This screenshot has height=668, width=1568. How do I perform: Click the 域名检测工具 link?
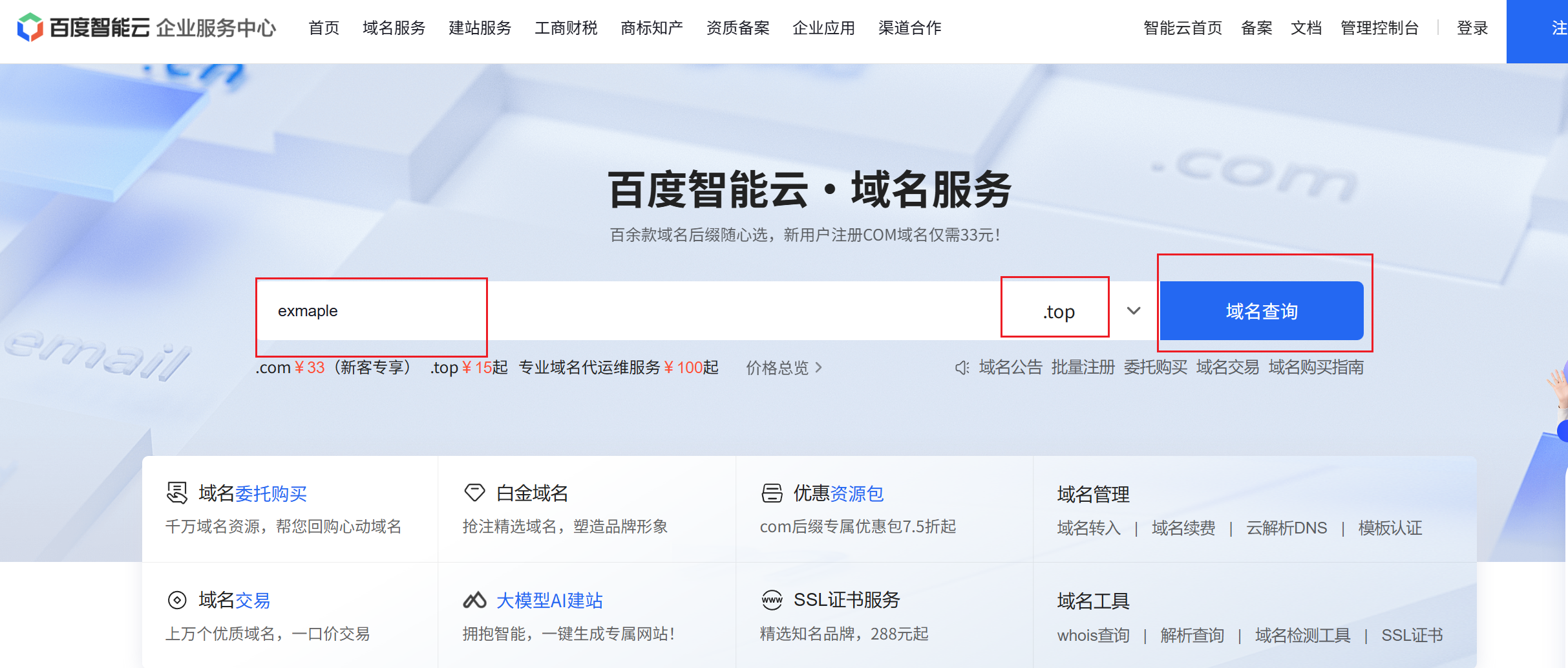(x=1303, y=635)
